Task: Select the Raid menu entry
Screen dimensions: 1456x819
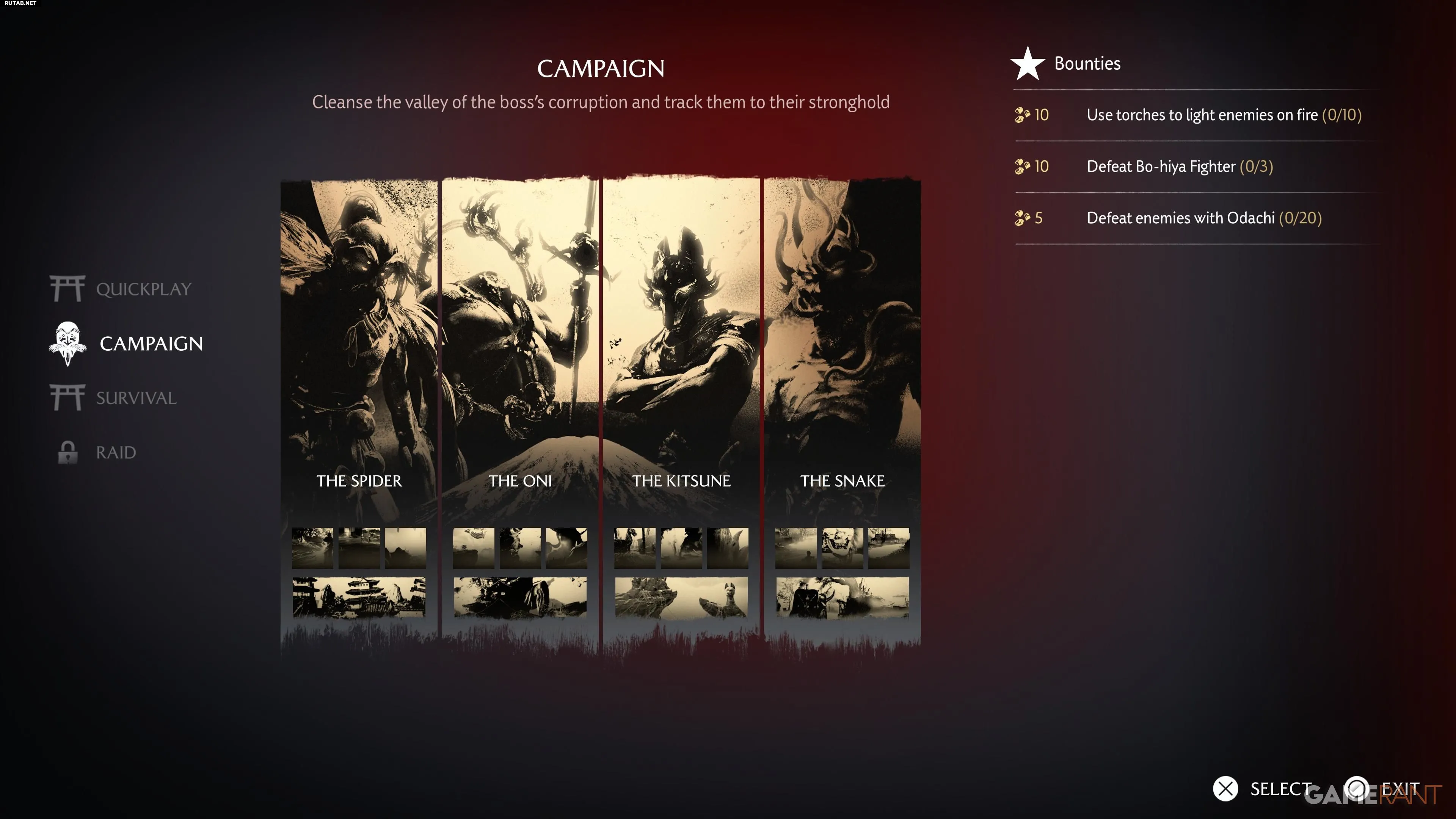Action: click(116, 452)
